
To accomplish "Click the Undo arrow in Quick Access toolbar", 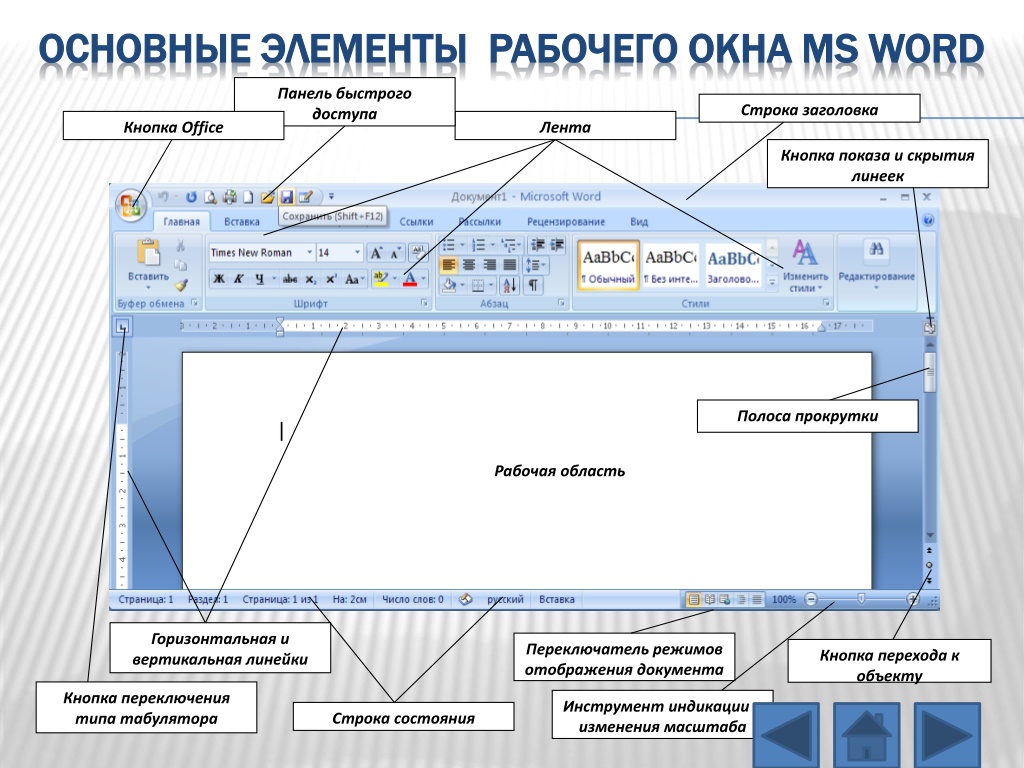I will pos(163,196).
